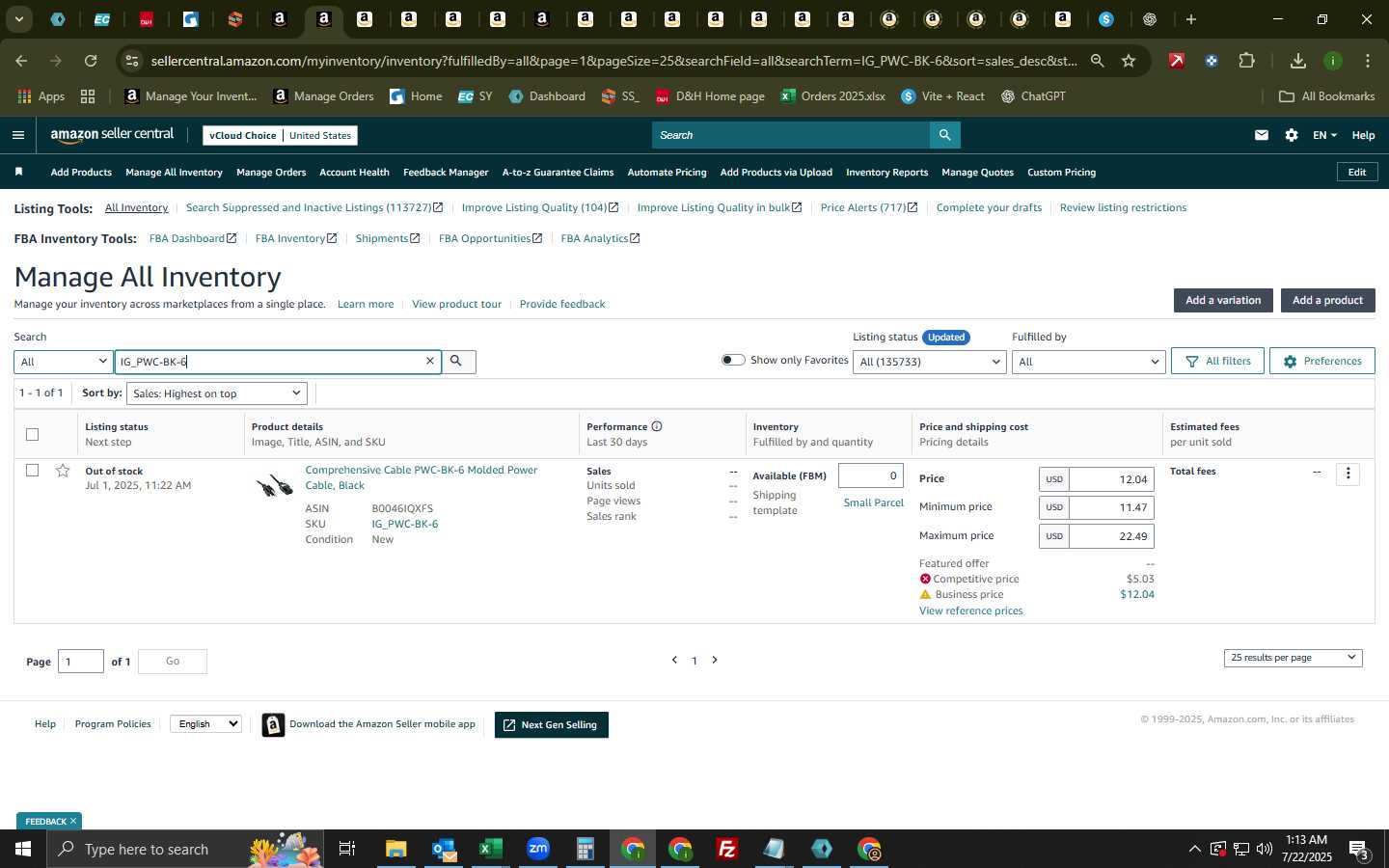
Task: Open Next Gen Selling button
Action: click(x=551, y=724)
